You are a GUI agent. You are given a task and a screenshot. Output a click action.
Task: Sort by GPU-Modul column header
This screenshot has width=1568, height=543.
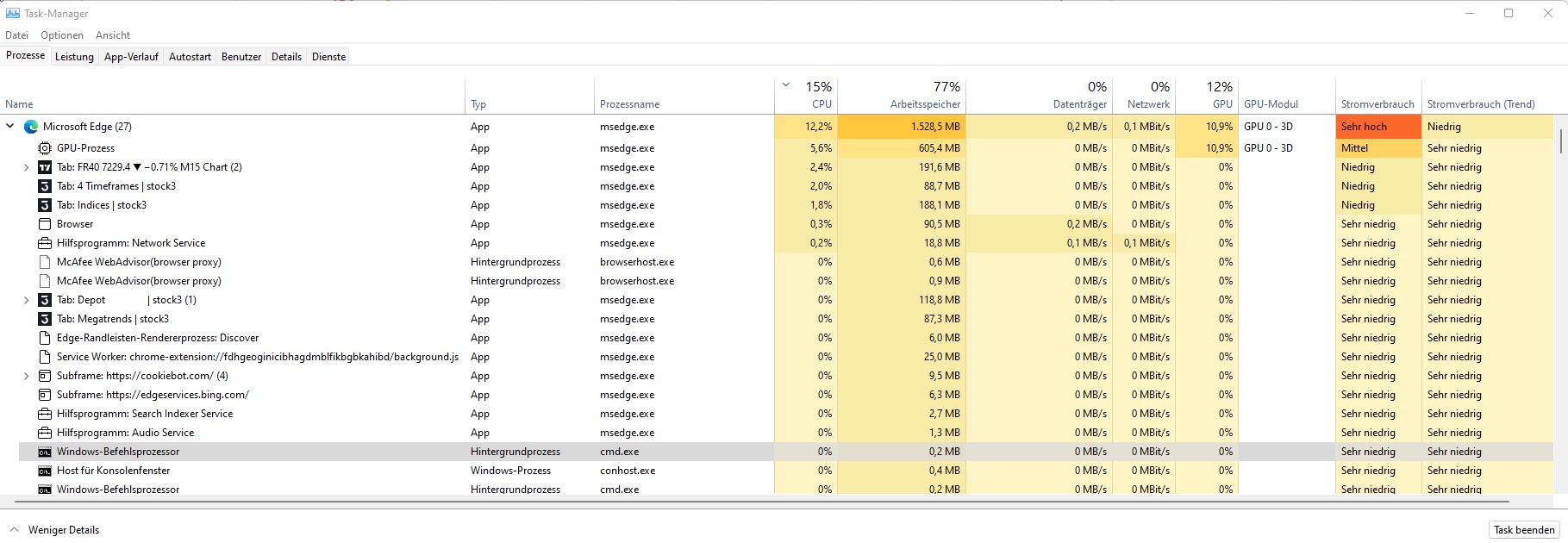(1287, 97)
